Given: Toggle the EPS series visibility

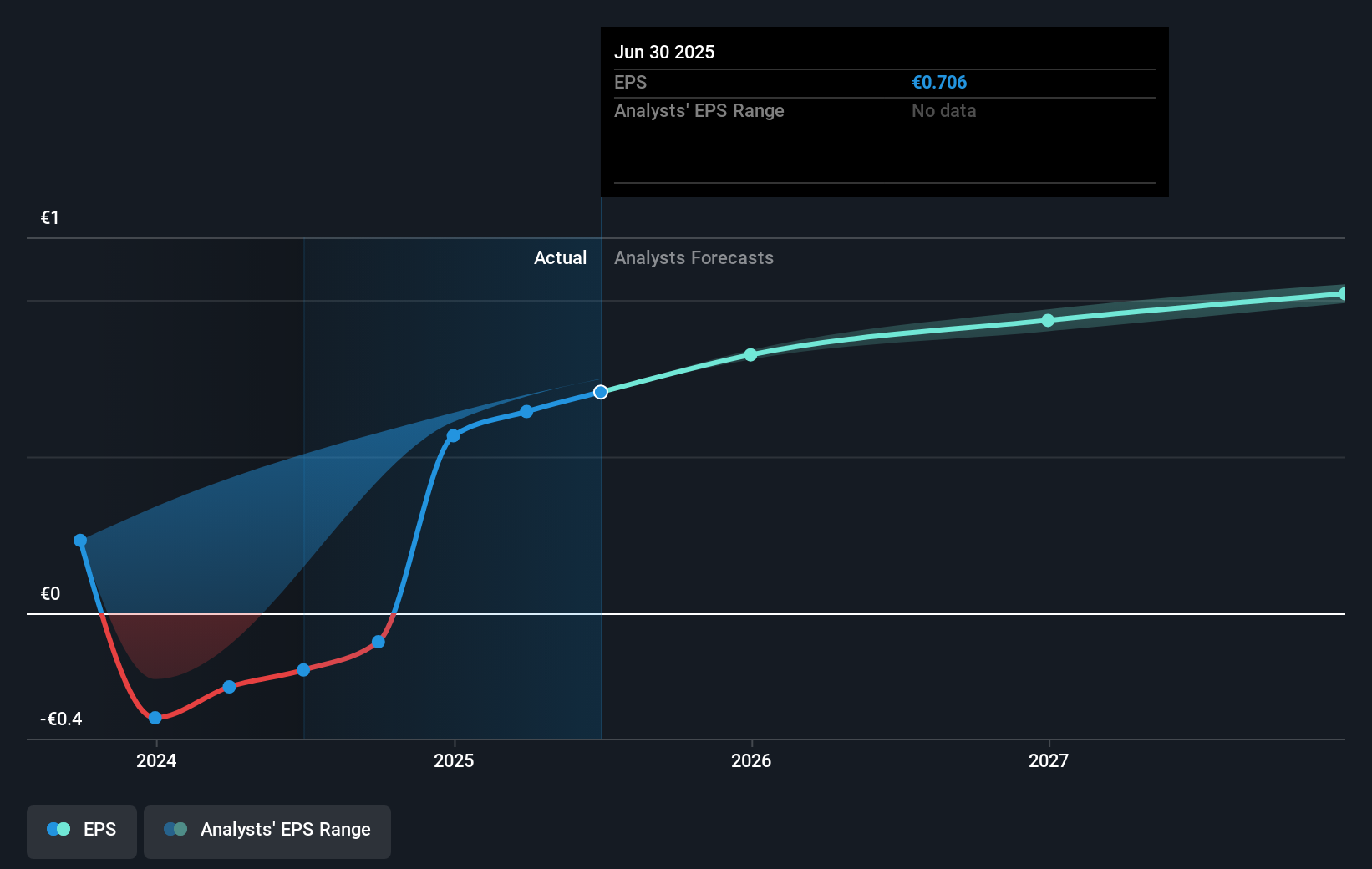Looking at the screenshot, I should point(81,830).
